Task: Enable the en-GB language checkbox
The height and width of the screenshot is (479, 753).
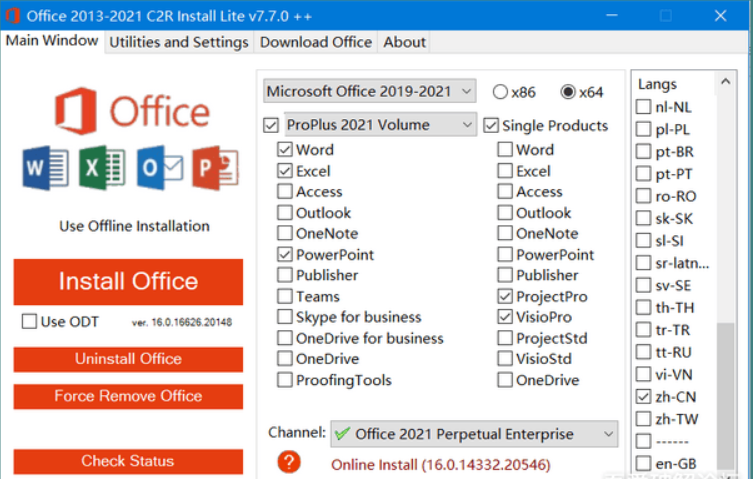Action: click(644, 463)
